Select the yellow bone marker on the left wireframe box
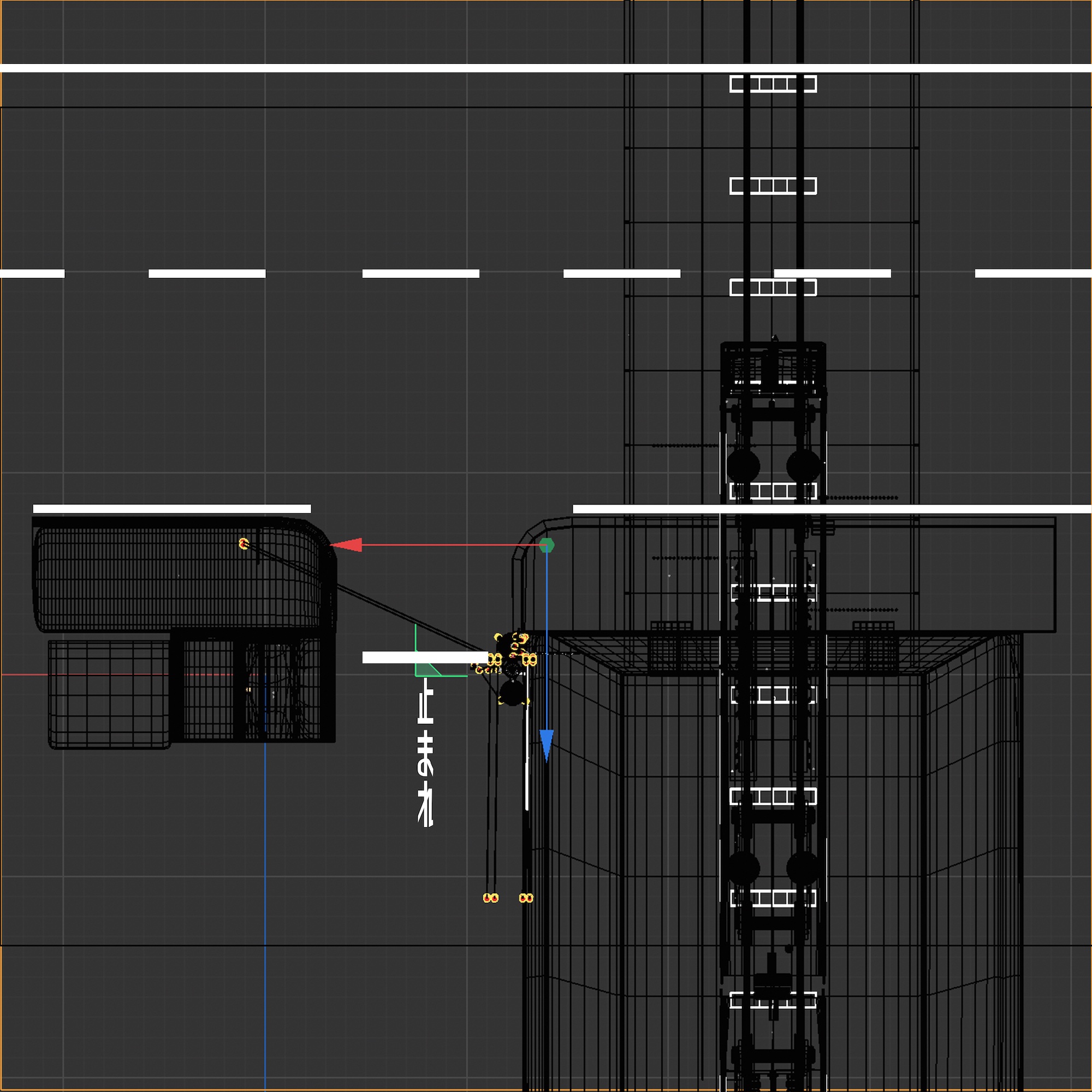1092x1092 pixels. (x=244, y=544)
